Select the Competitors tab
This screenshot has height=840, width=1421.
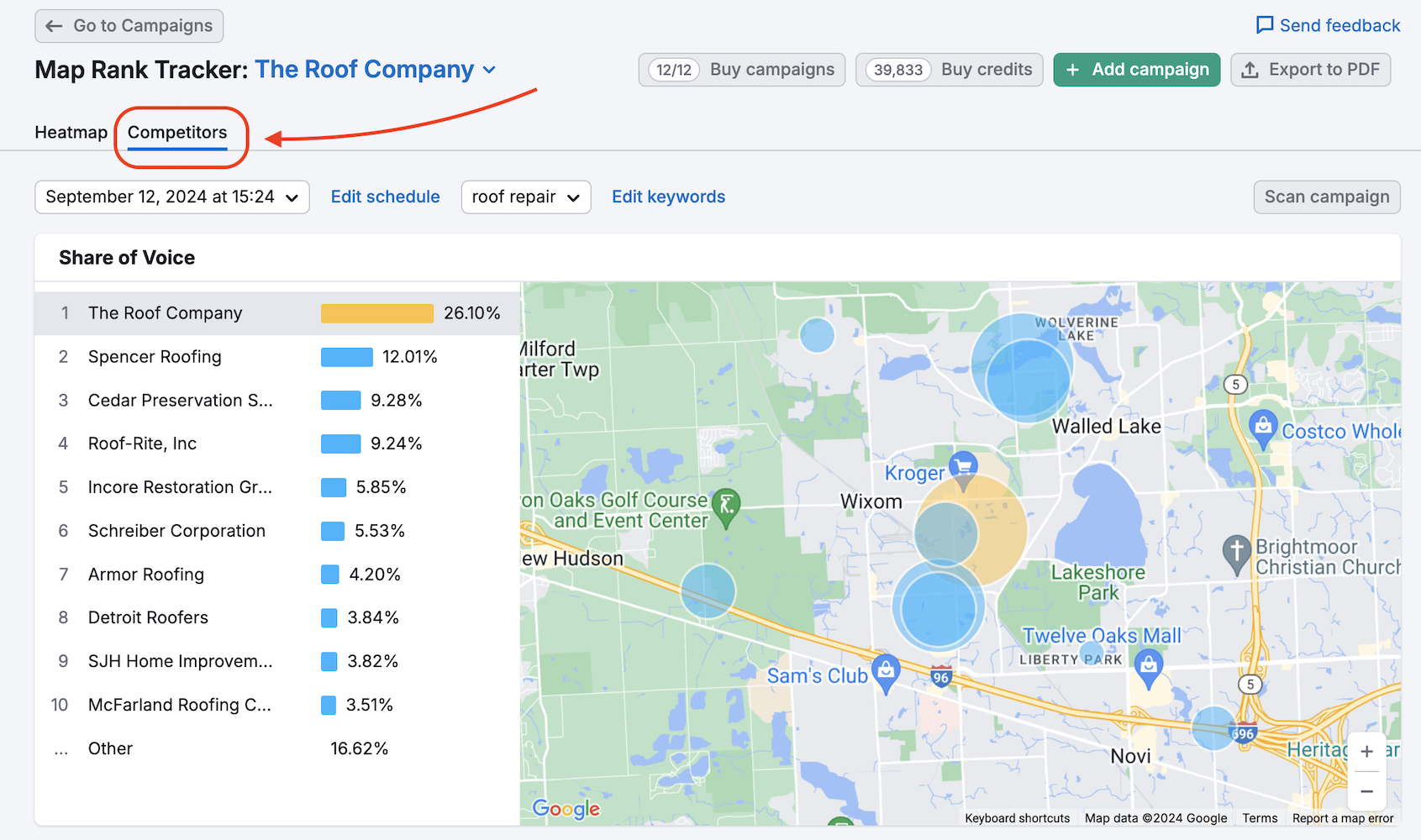(x=177, y=133)
